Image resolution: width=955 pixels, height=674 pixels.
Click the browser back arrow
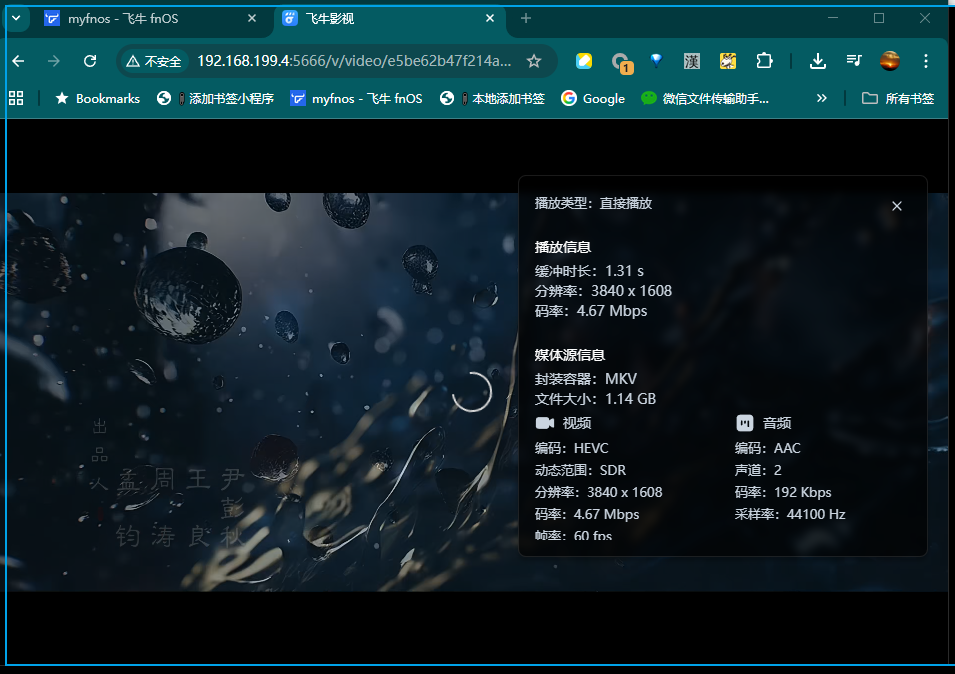point(18,61)
